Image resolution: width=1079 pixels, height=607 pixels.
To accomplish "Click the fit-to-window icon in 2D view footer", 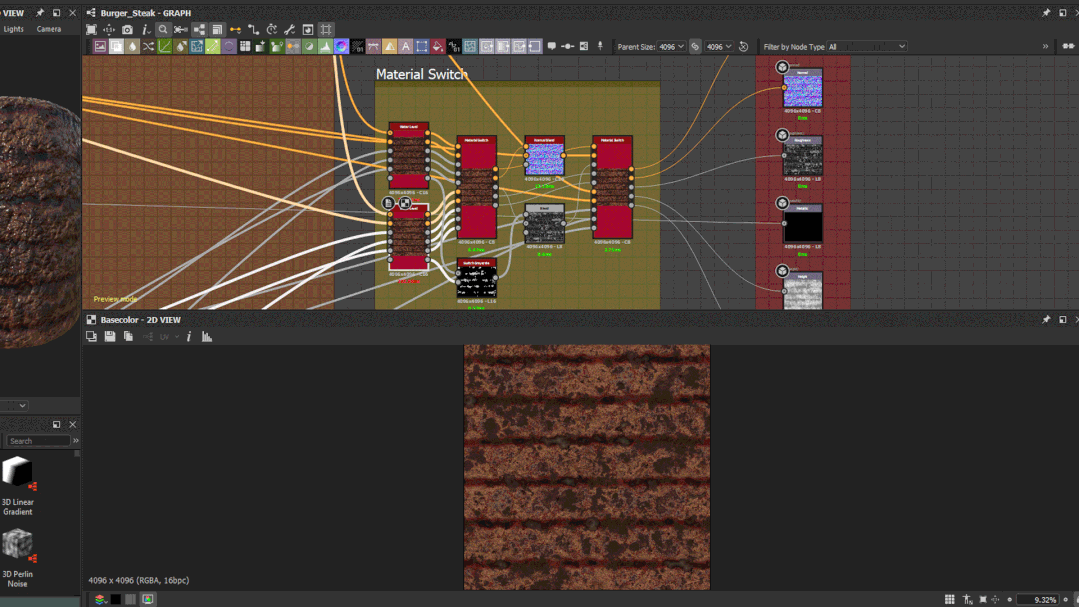I will (983, 599).
